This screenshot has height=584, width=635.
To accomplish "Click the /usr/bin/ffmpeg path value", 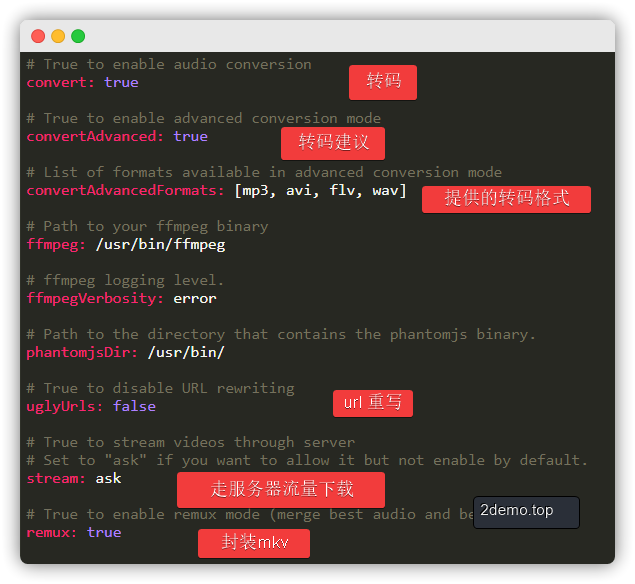I will pyautogui.click(x=160, y=244).
